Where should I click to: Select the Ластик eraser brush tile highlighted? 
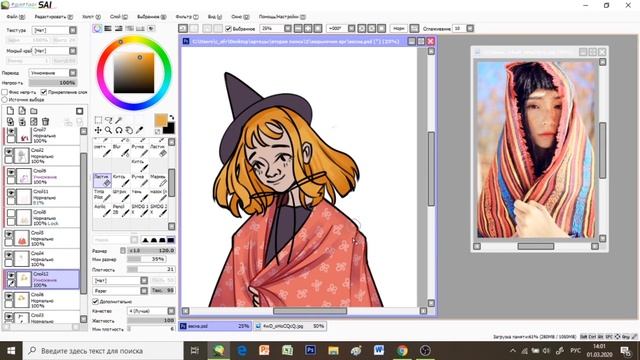pyautogui.click(x=102, y=180)
